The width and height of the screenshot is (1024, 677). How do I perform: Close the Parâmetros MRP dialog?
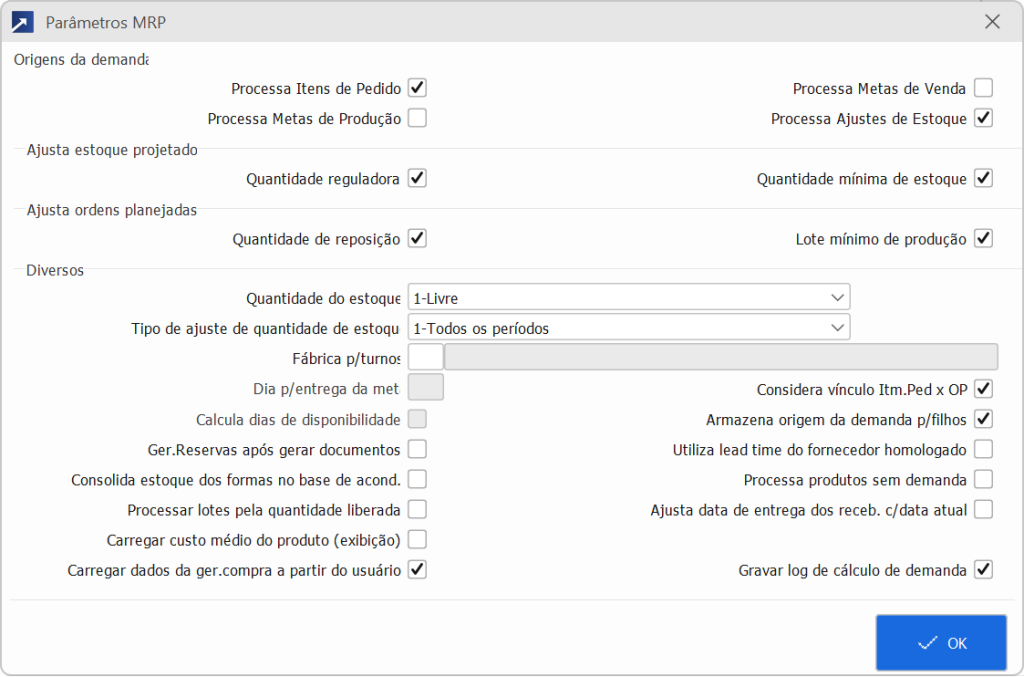pyautogui.click(x=992, y=22)
